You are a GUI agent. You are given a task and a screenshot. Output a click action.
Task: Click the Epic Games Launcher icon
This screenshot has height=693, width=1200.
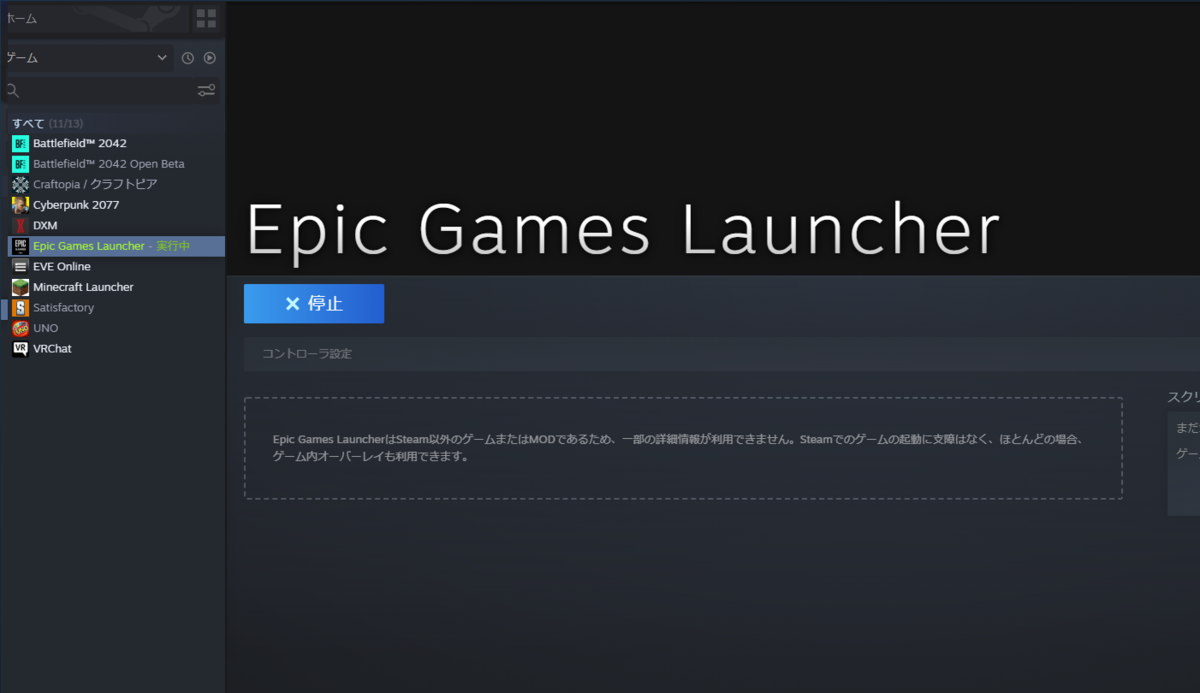pyautogui.click(x=20, y=246)
